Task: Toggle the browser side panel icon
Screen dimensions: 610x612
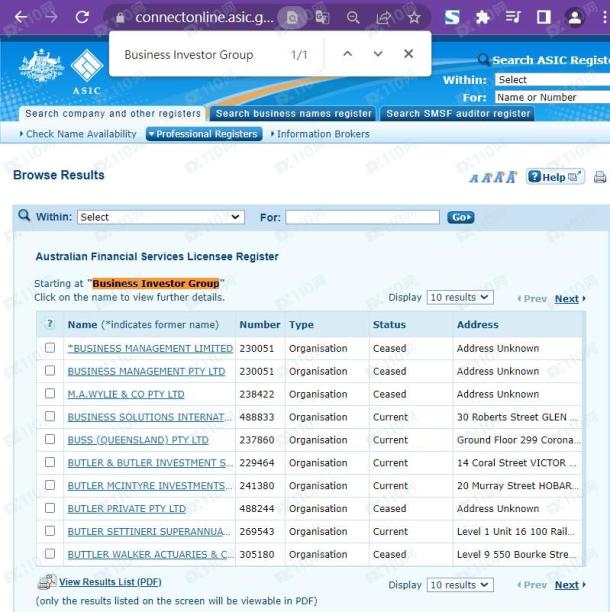Action: pos(544,17)
